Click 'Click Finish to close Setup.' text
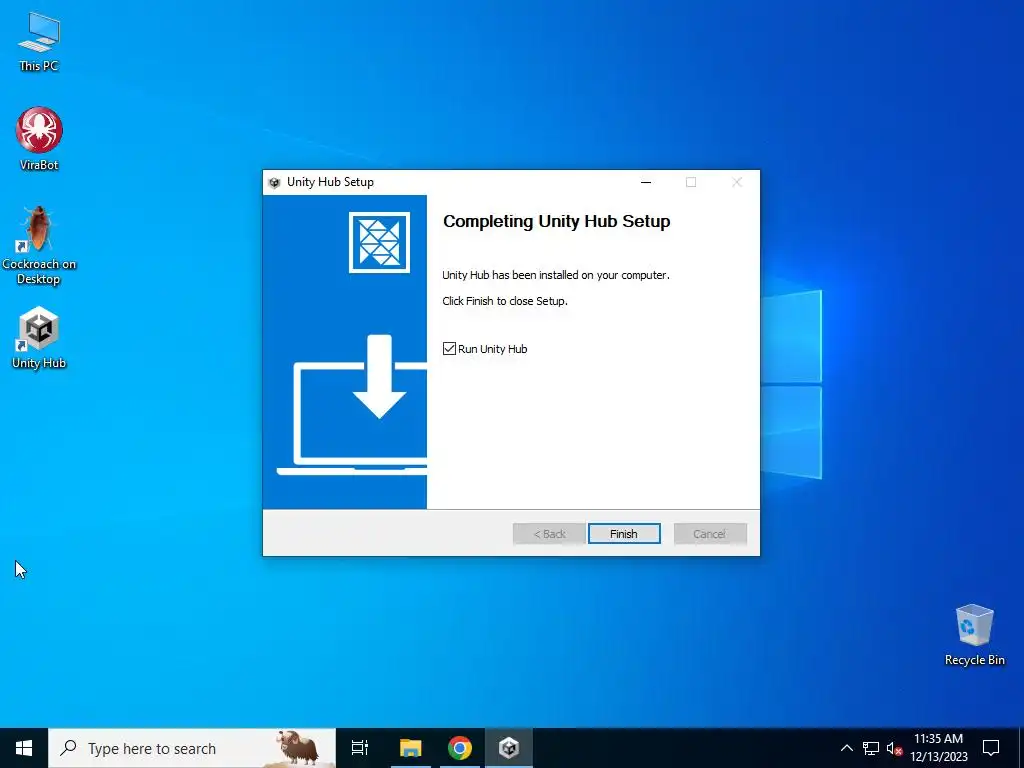Screen dimensions: 1024x768 tap(505, 301)
